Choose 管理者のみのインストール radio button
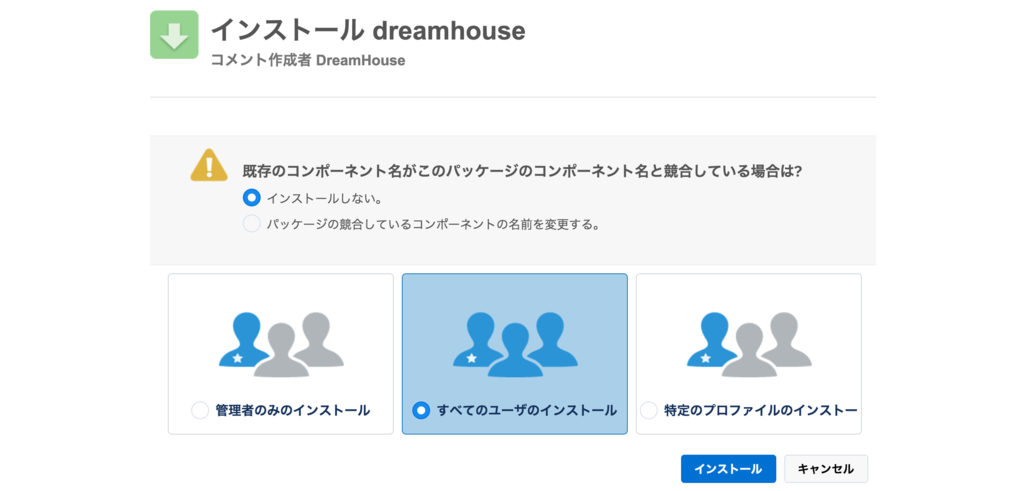This screenshot has width=1024, height=491. pyautogui.click(x=200, y=411)
